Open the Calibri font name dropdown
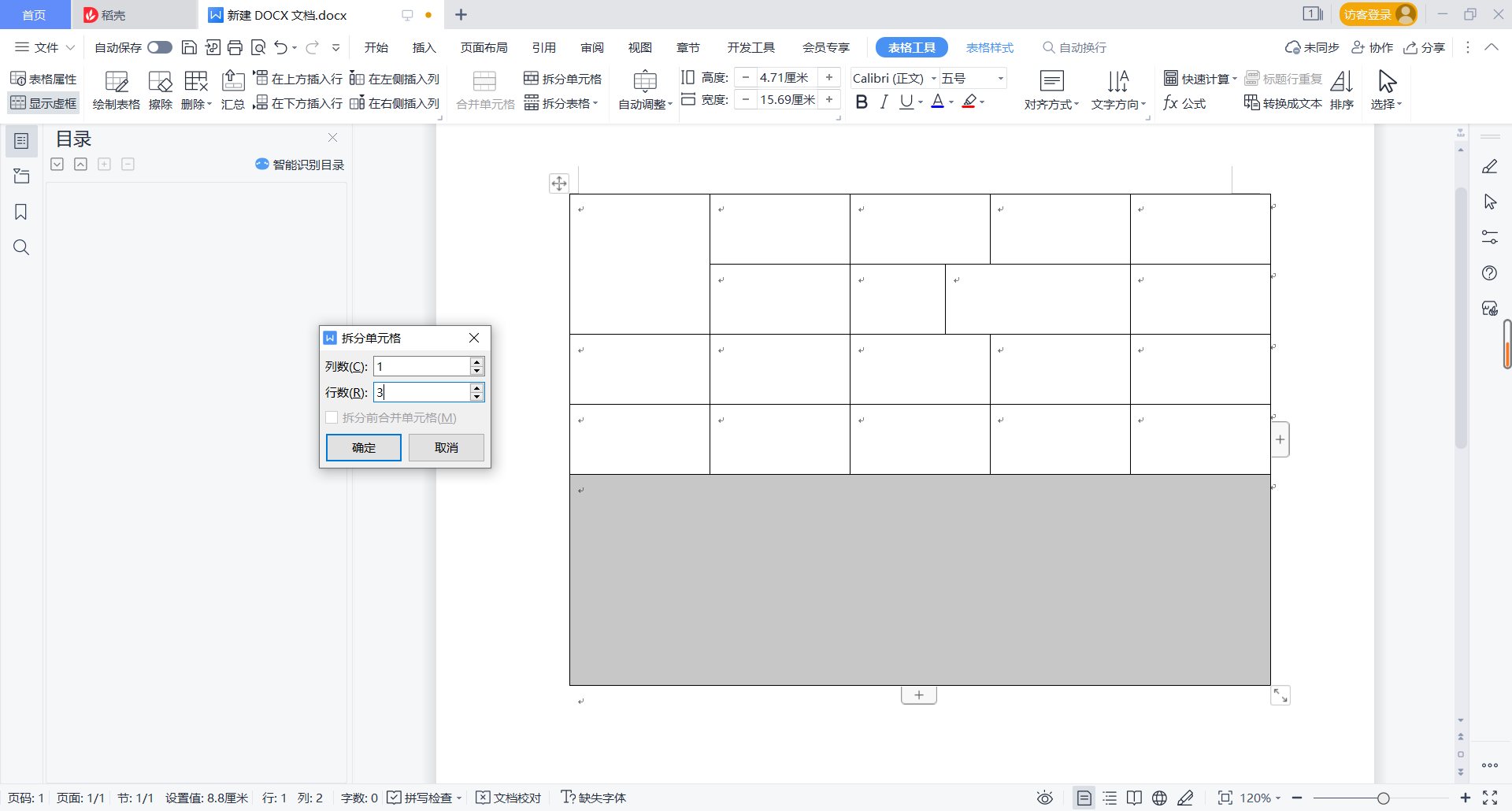The width and height of the screenshot is (1512, 811). (934, 78)
